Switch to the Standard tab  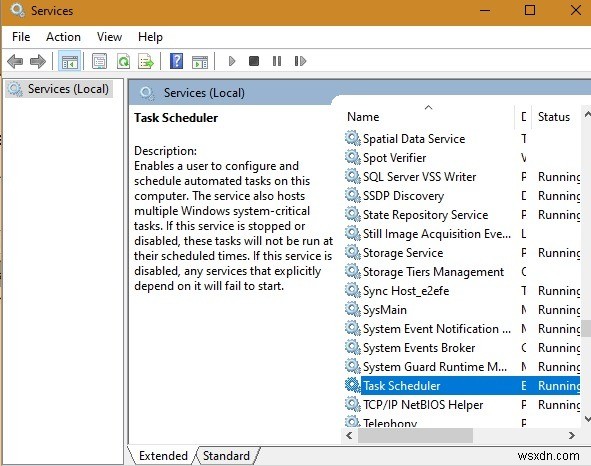226,455
